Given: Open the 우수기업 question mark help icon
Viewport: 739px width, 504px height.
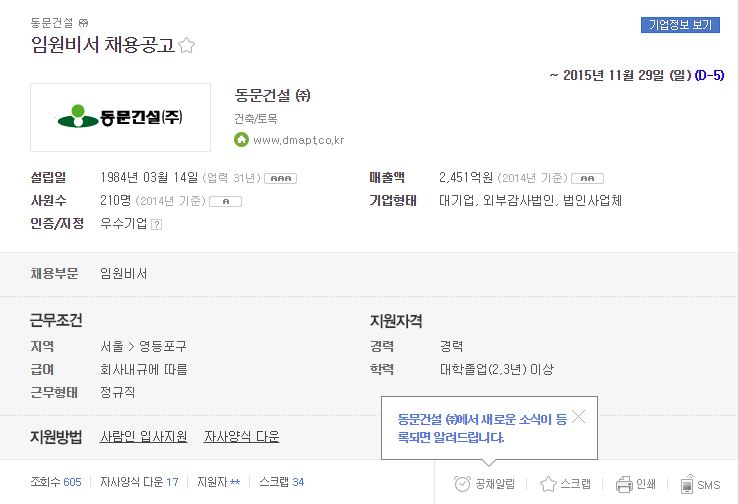Looking at the screenshot, I should [156, 224].
